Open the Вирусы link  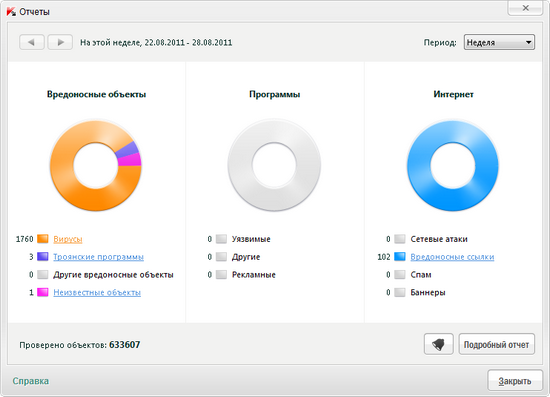click(68, 239)
